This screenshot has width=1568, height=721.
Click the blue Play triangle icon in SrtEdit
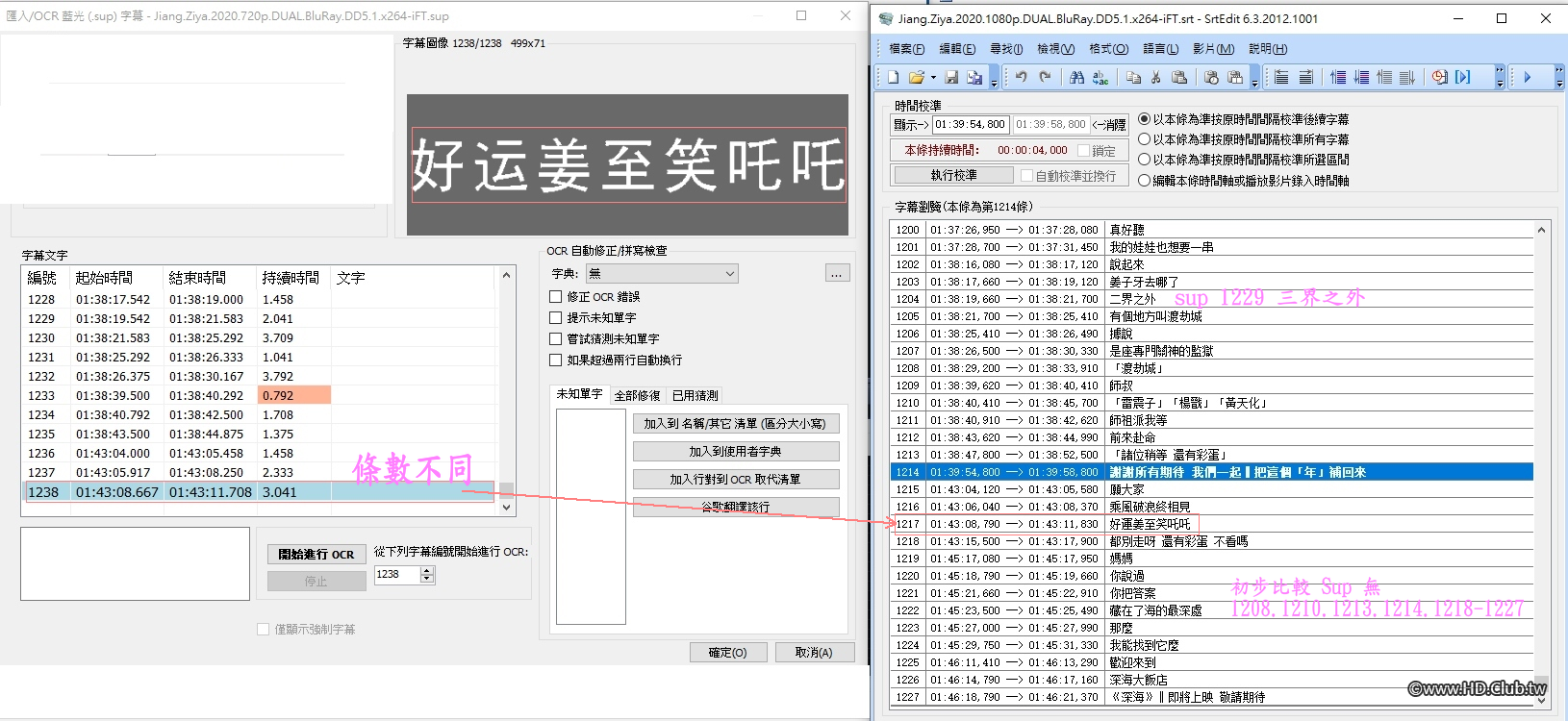click(1527, 77)
